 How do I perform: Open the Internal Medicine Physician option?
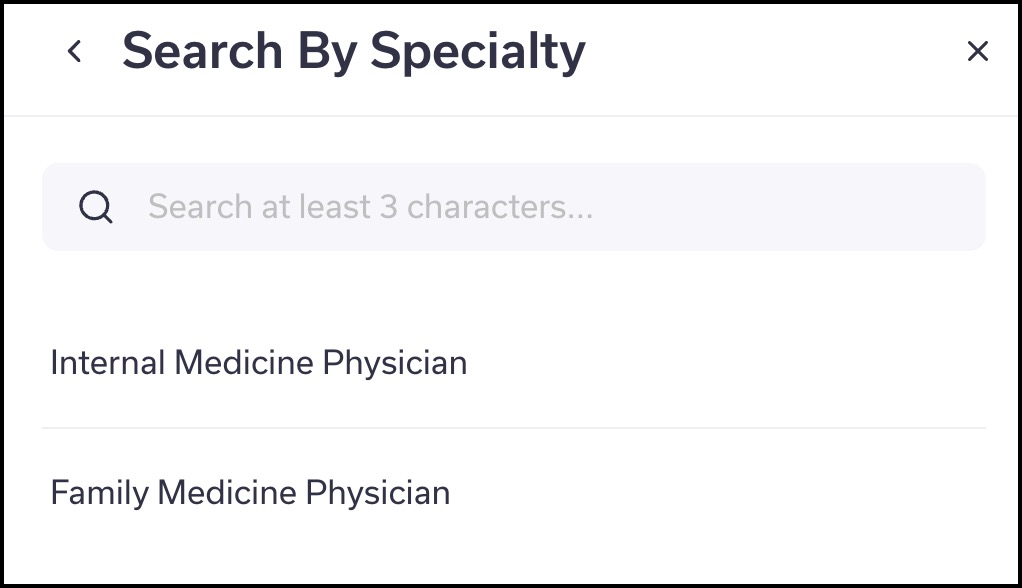click(514, 362)
